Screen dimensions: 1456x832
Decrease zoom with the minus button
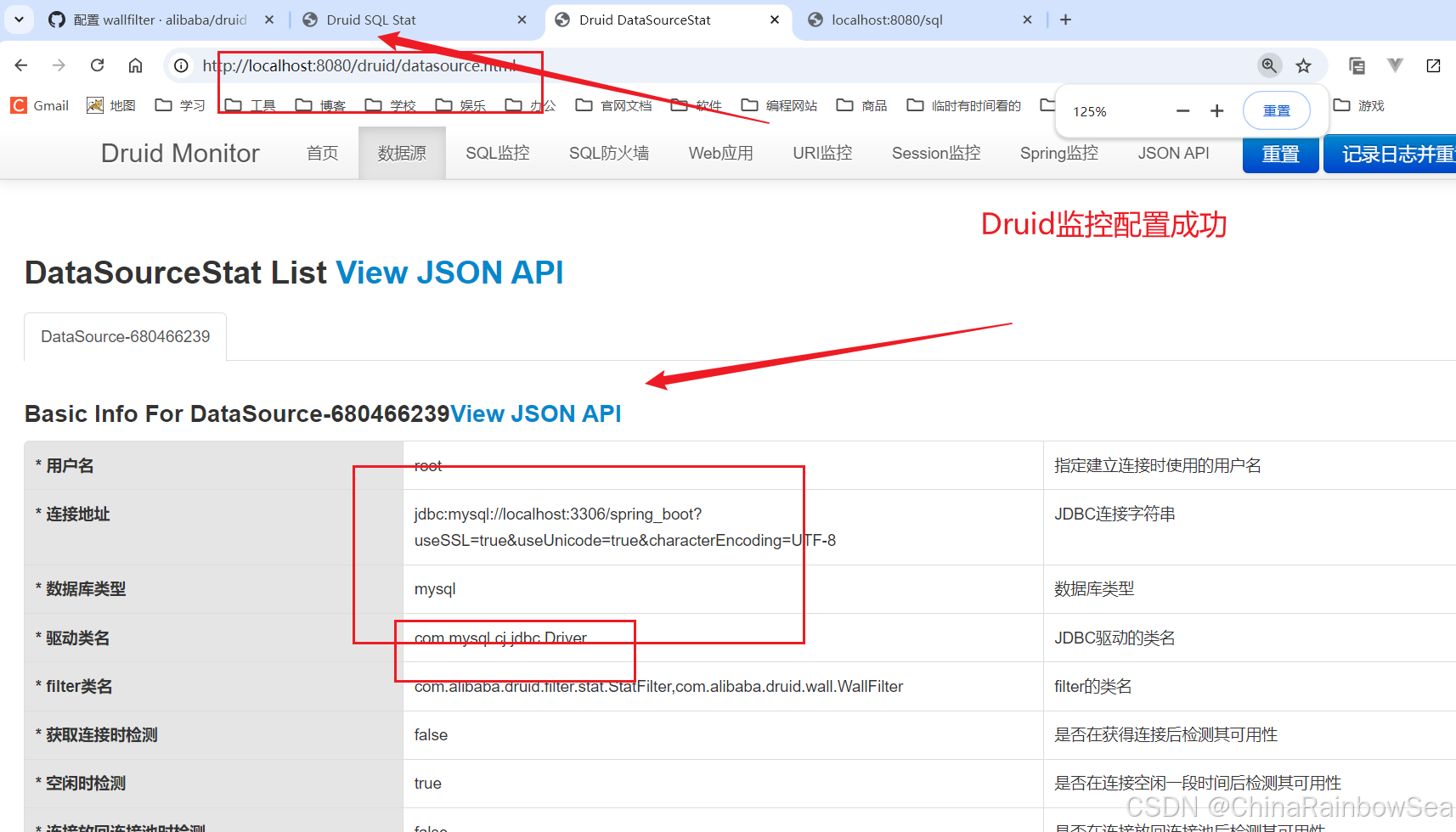pos(1182,111)
